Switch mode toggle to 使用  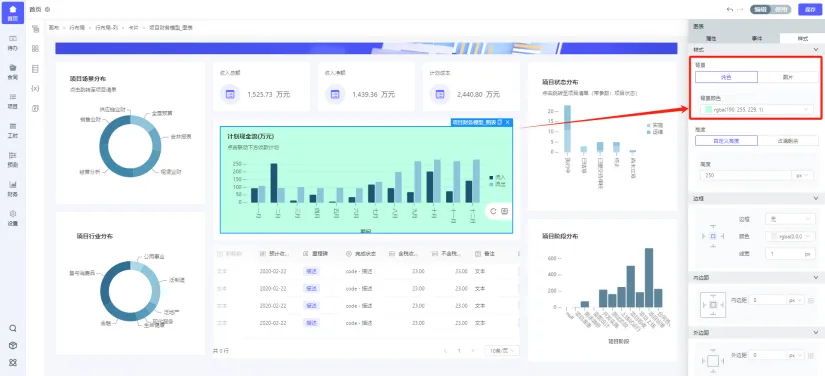pos(781,9)
